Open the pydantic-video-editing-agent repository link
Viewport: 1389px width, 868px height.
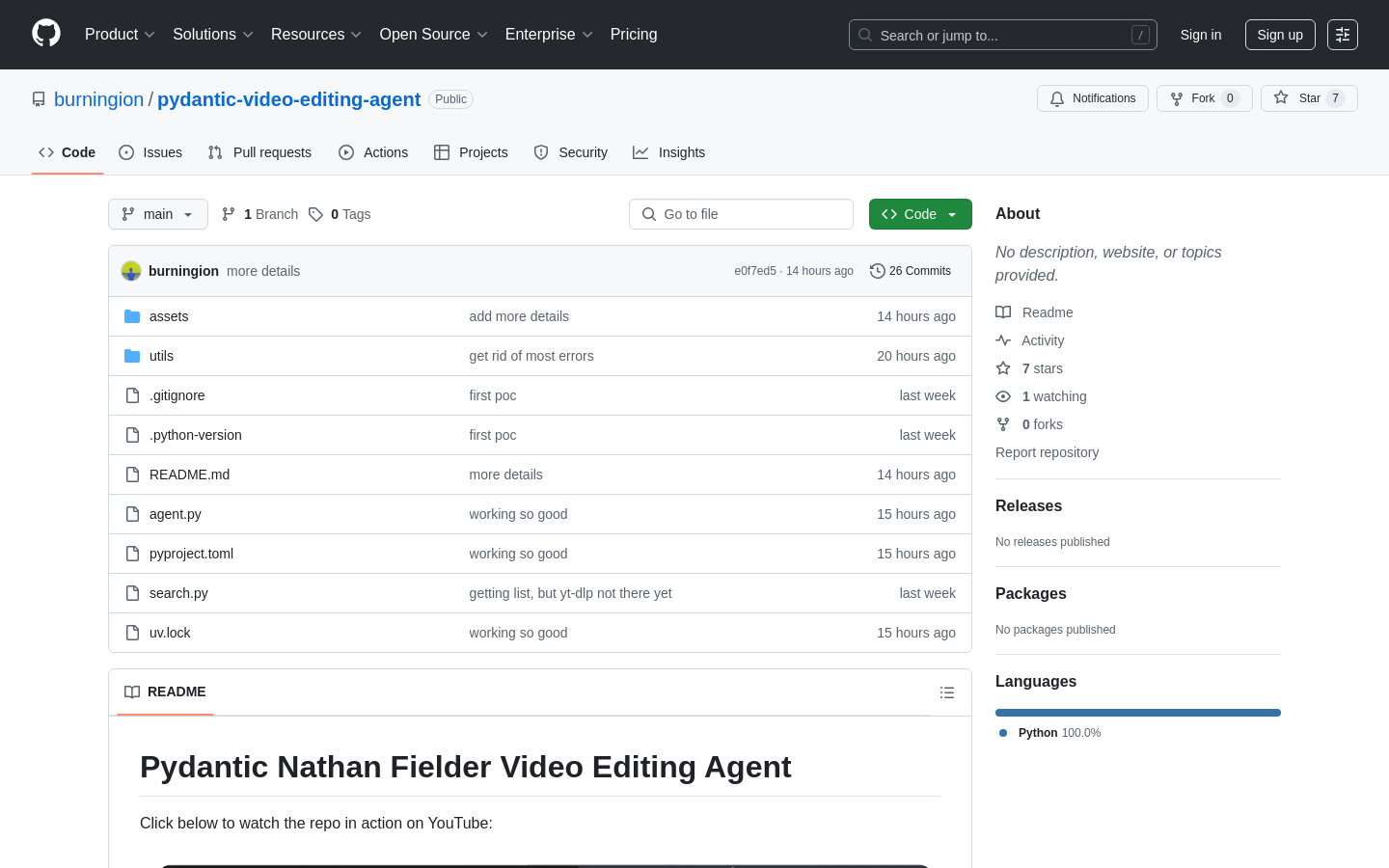(x=288, y=99)
